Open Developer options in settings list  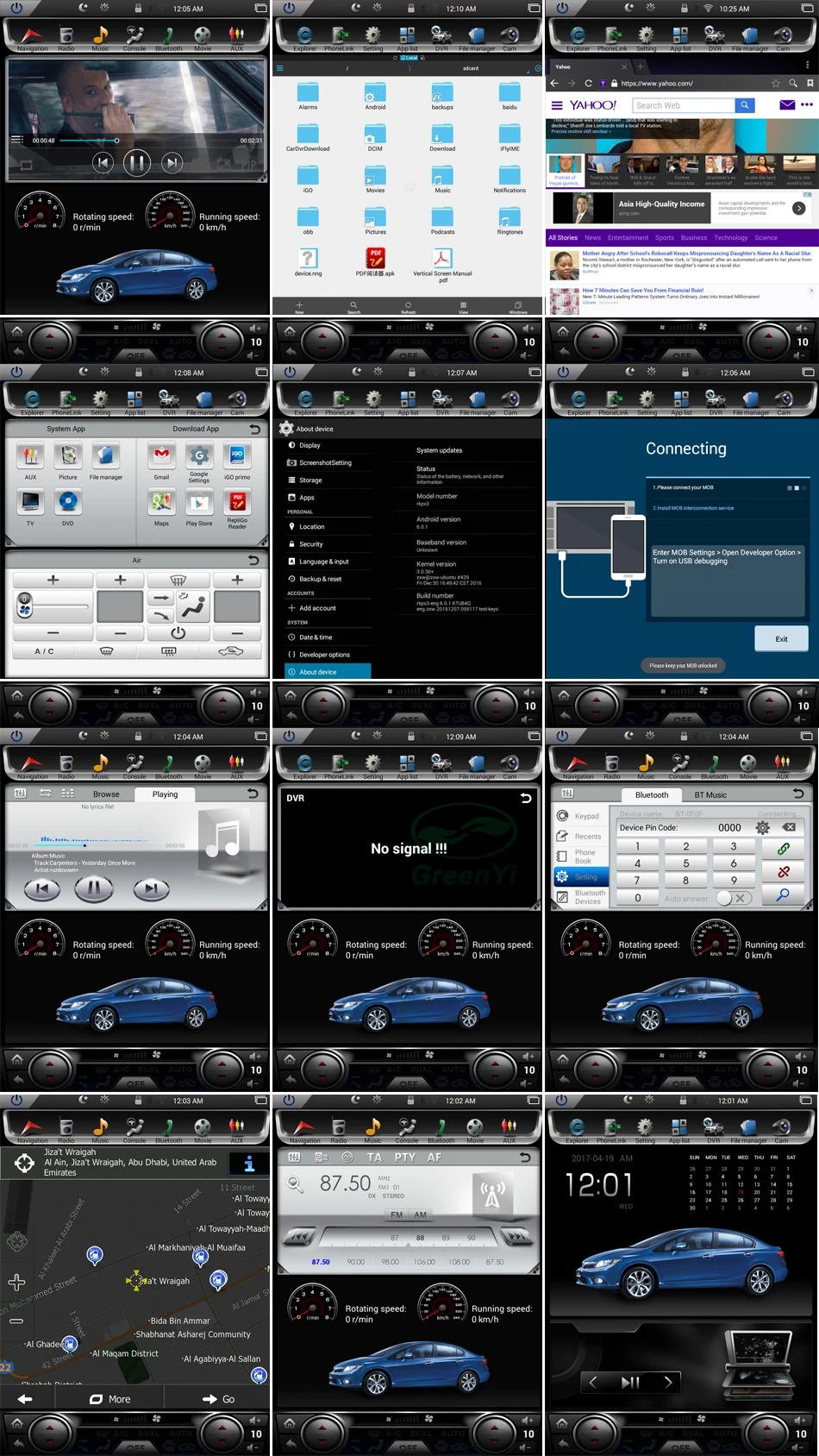point(324,655)
